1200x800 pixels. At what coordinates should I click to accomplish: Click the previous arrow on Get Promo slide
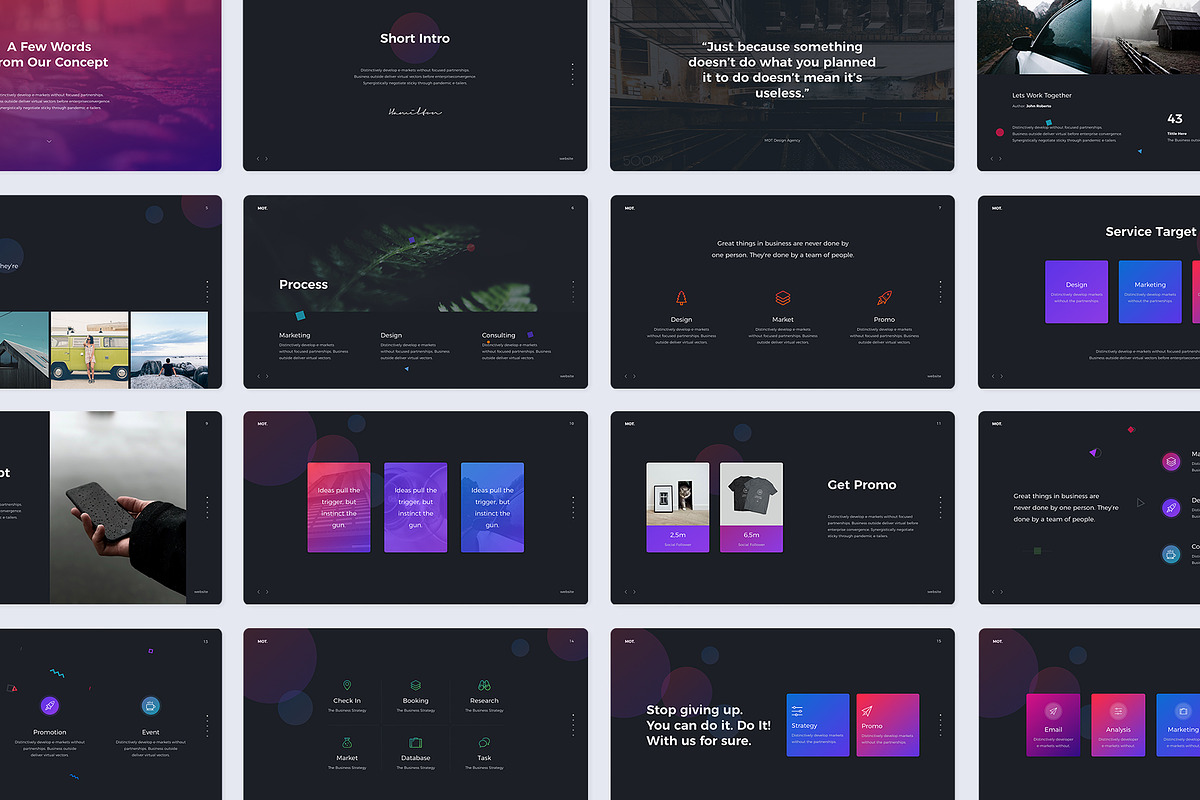[626, 592]
